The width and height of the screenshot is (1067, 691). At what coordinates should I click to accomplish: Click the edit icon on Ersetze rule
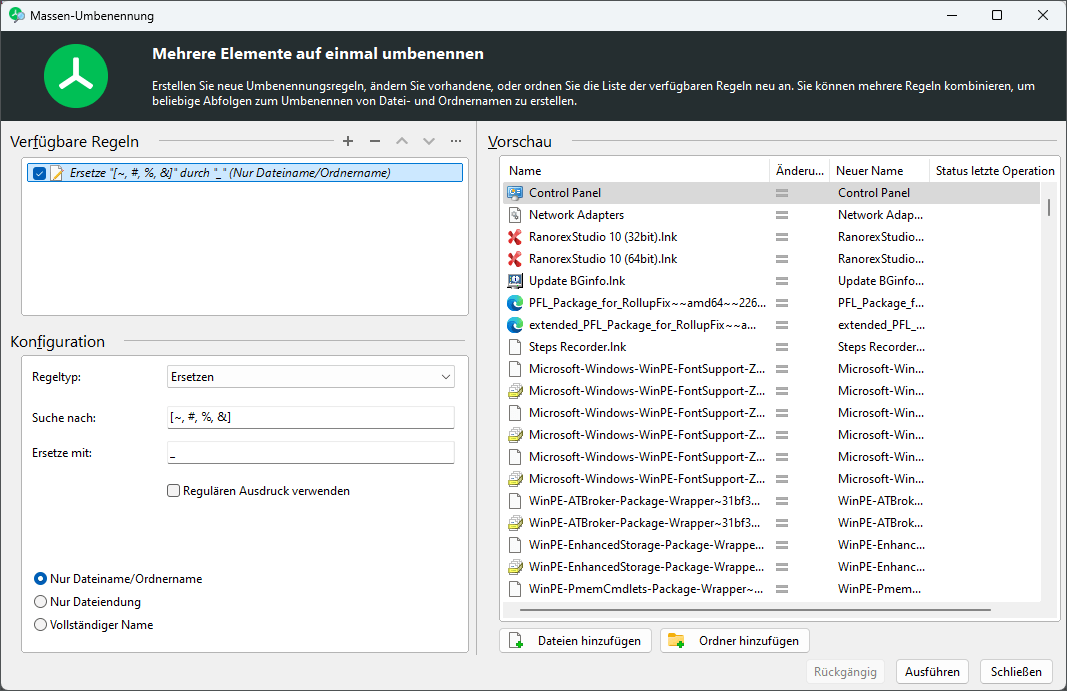click(57, 173)
